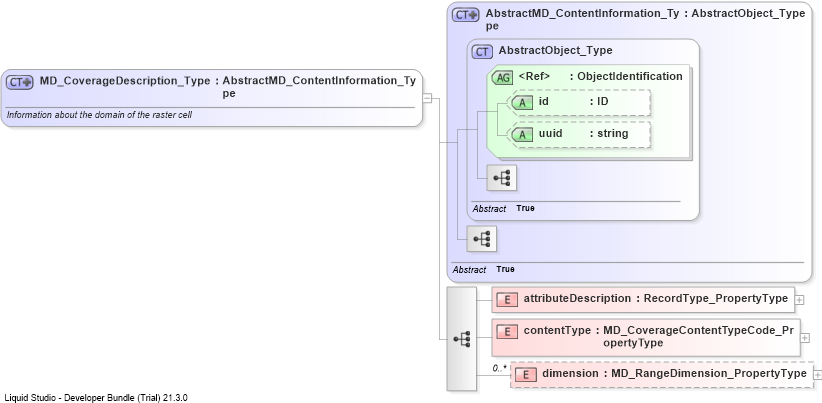Click the E icon of attributeDescription
Image resolution: width=822 pixels, height=403 pixels.
tap(507, 300)
